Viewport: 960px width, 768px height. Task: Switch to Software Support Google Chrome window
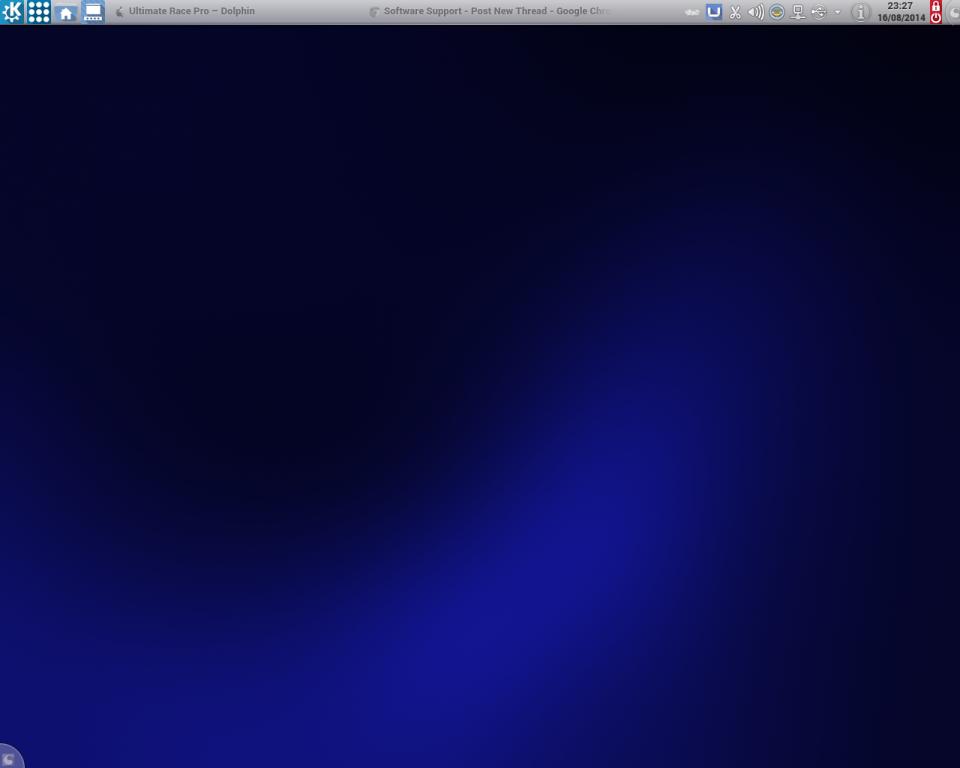(x=490, y=12)
